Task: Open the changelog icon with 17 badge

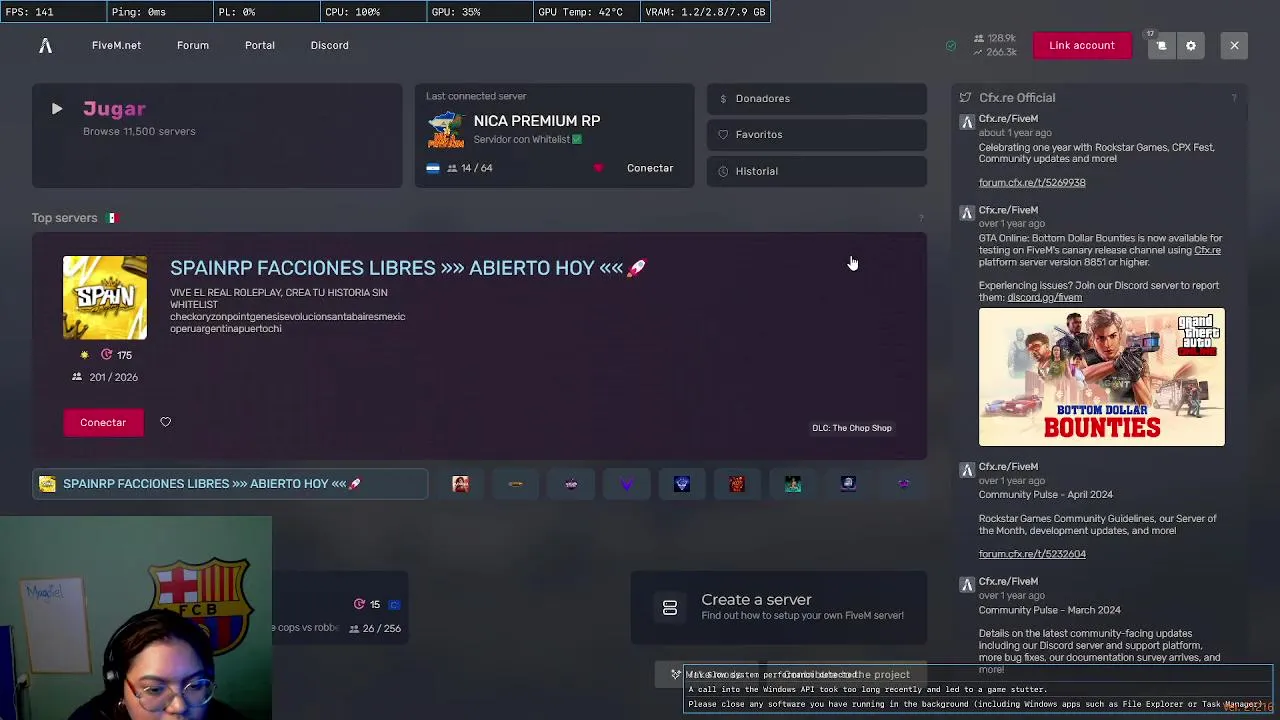Action: click(x=1161, y=46)
